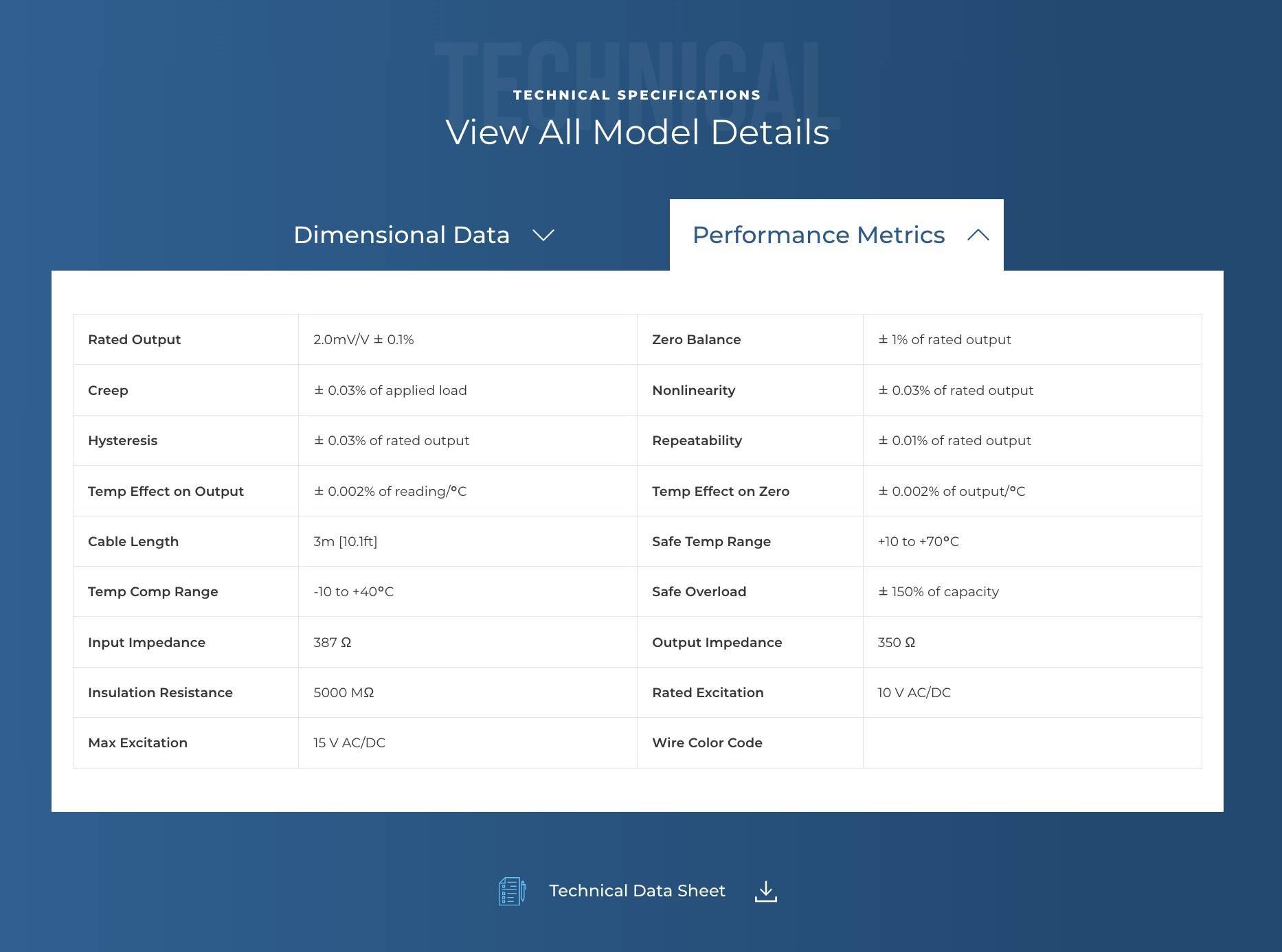This screenshot has width=1282, height=952.
Task: Select the Temp Comp Range label
Action: pos(153,591)
